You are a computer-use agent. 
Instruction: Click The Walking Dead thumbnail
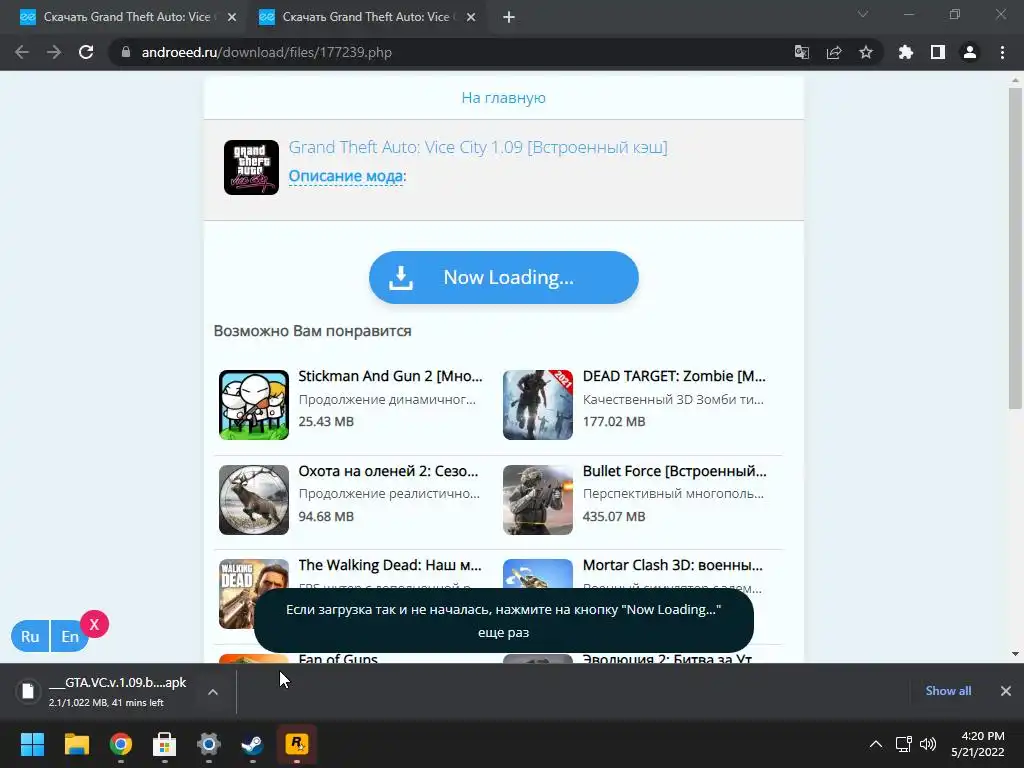pyautogui.click(x=254, y=594)
